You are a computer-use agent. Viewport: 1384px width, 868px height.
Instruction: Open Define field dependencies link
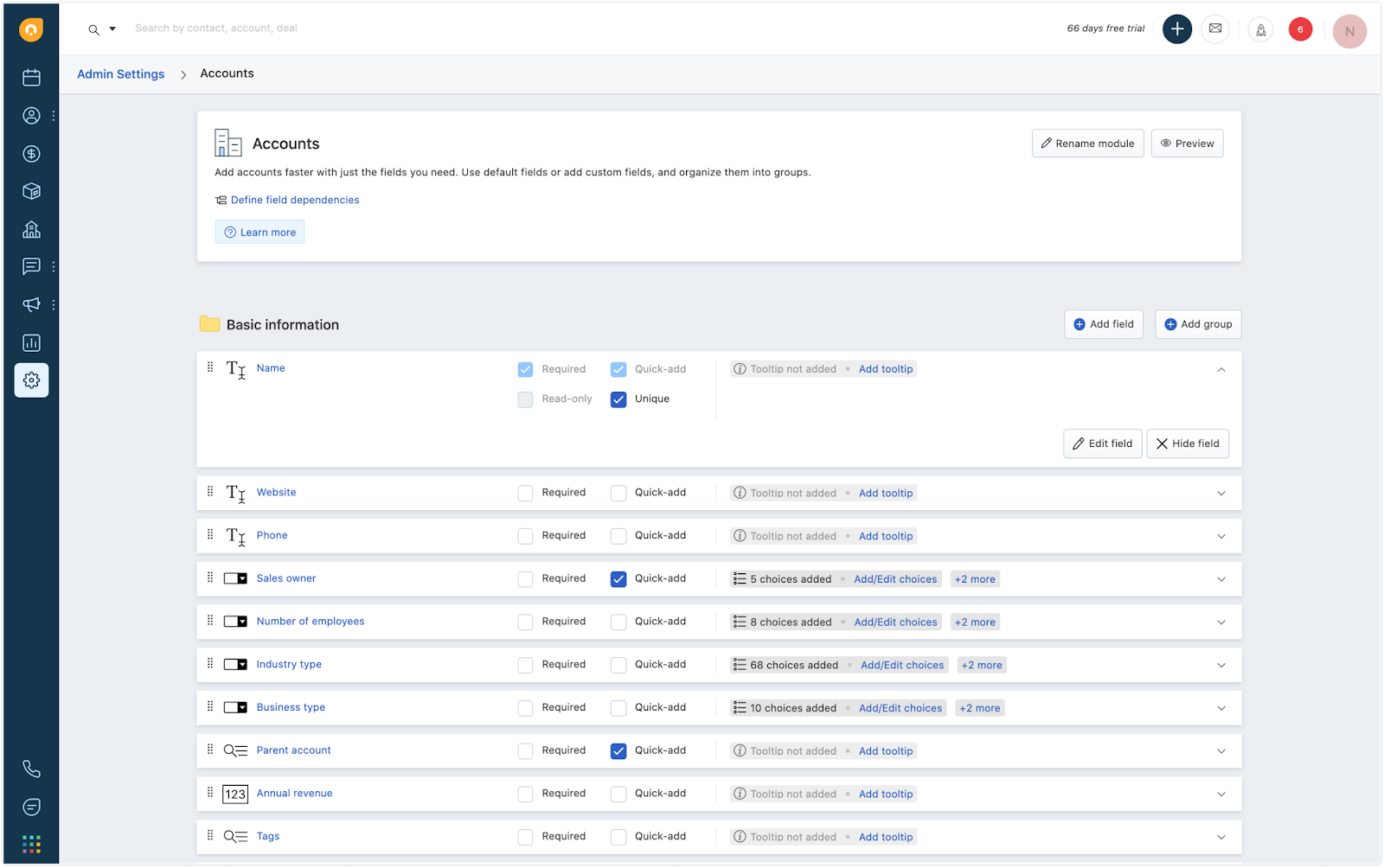click(295, 200)
